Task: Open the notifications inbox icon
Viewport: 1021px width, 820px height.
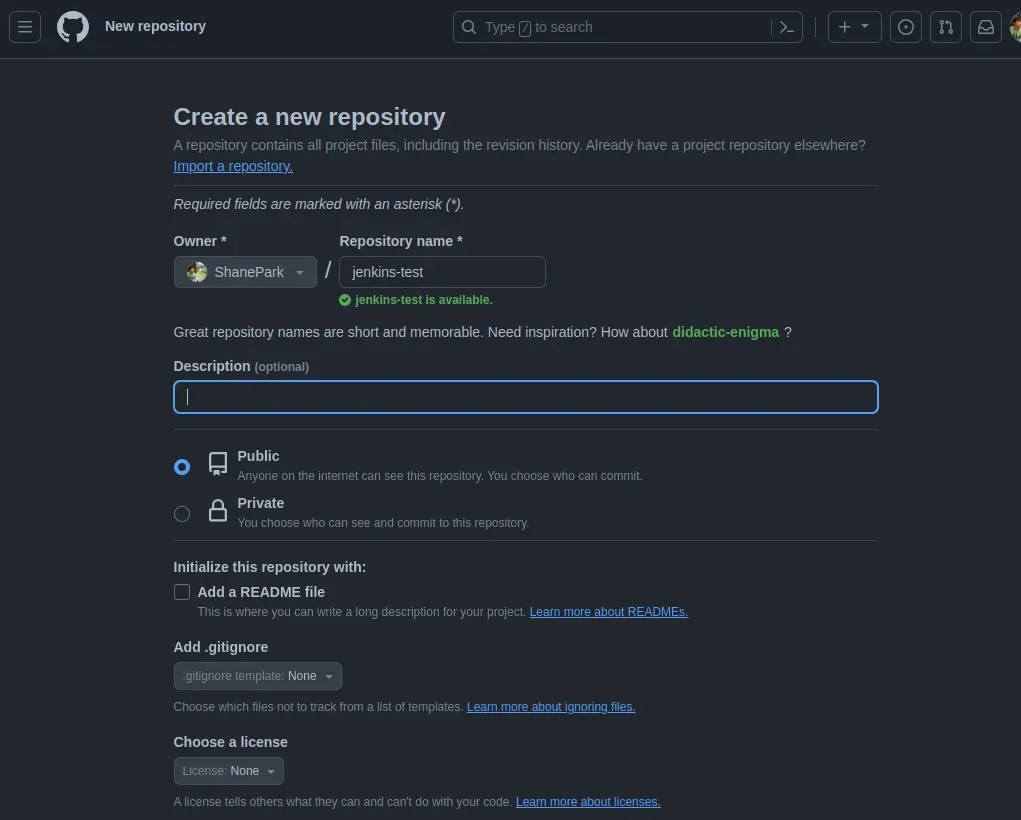Action: tap(985, 27)
